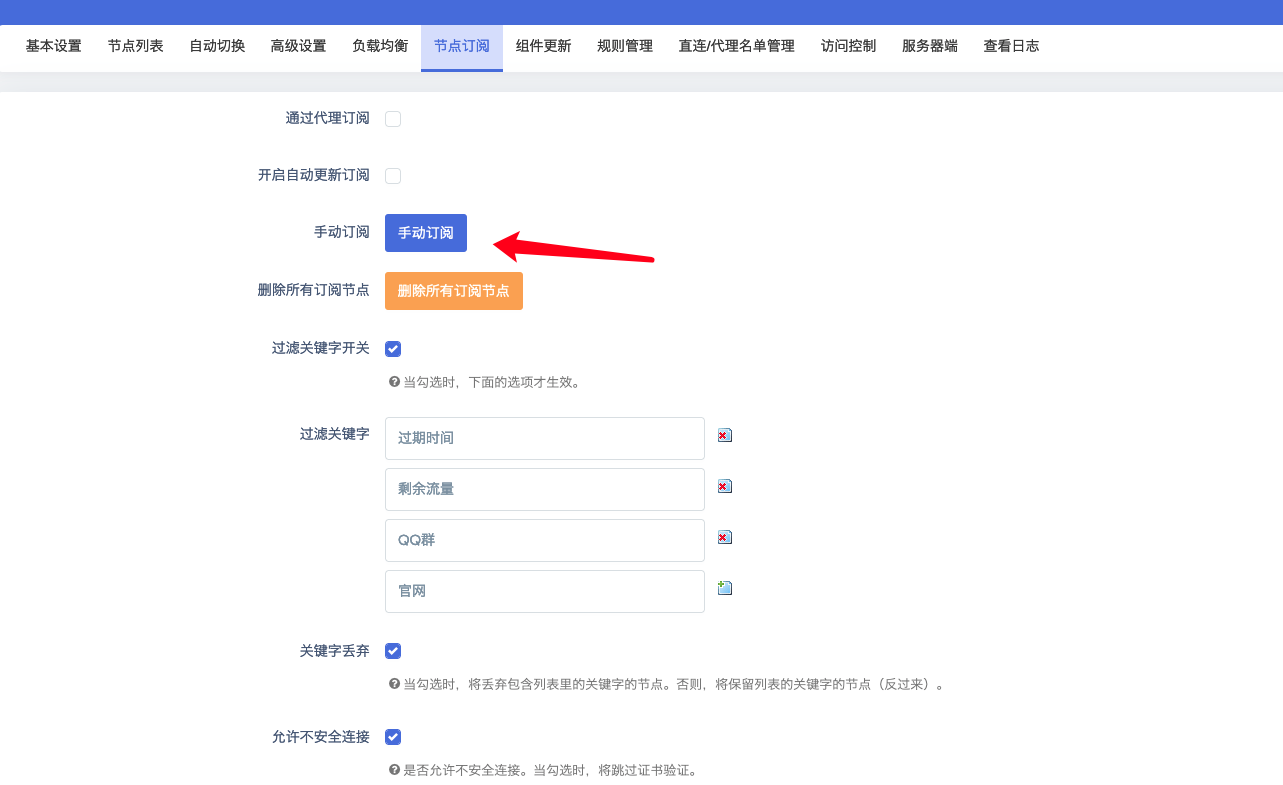Click the 允许不安全连接 label

point(321,736)
